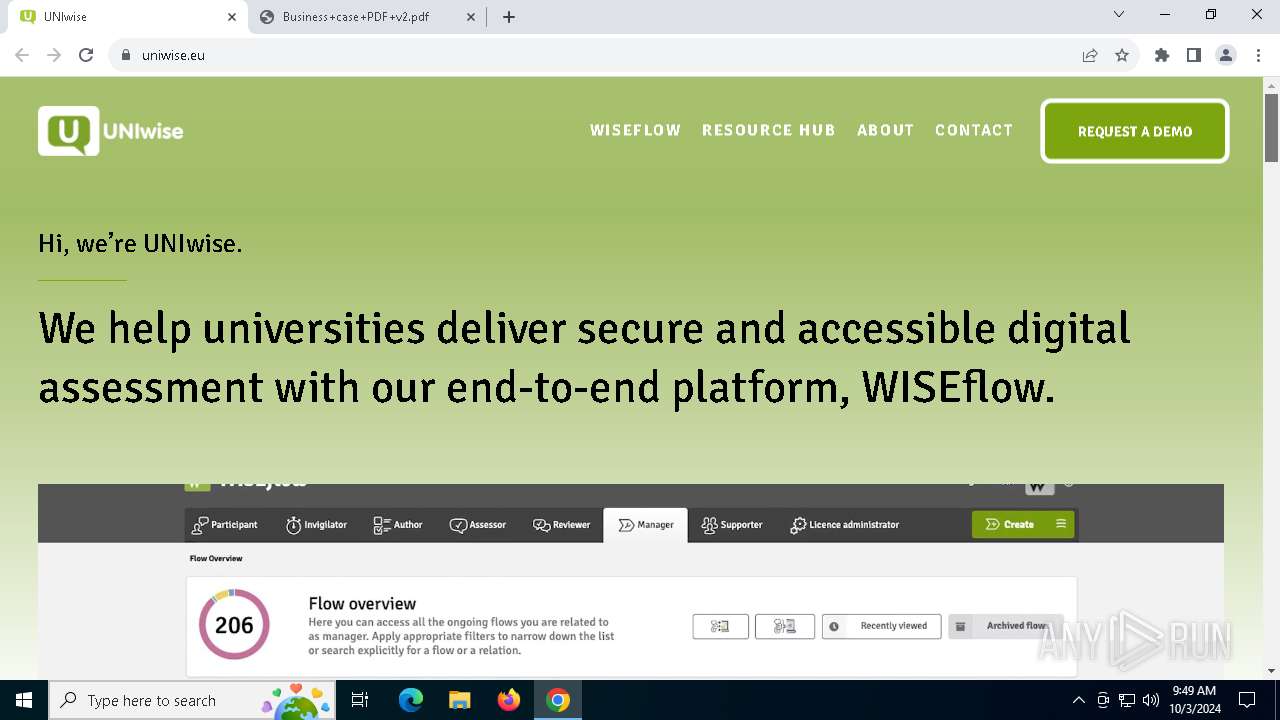The image size is (1280, 720).
Task: Select the UNIwise browser tab
Action: coord(128,16)
